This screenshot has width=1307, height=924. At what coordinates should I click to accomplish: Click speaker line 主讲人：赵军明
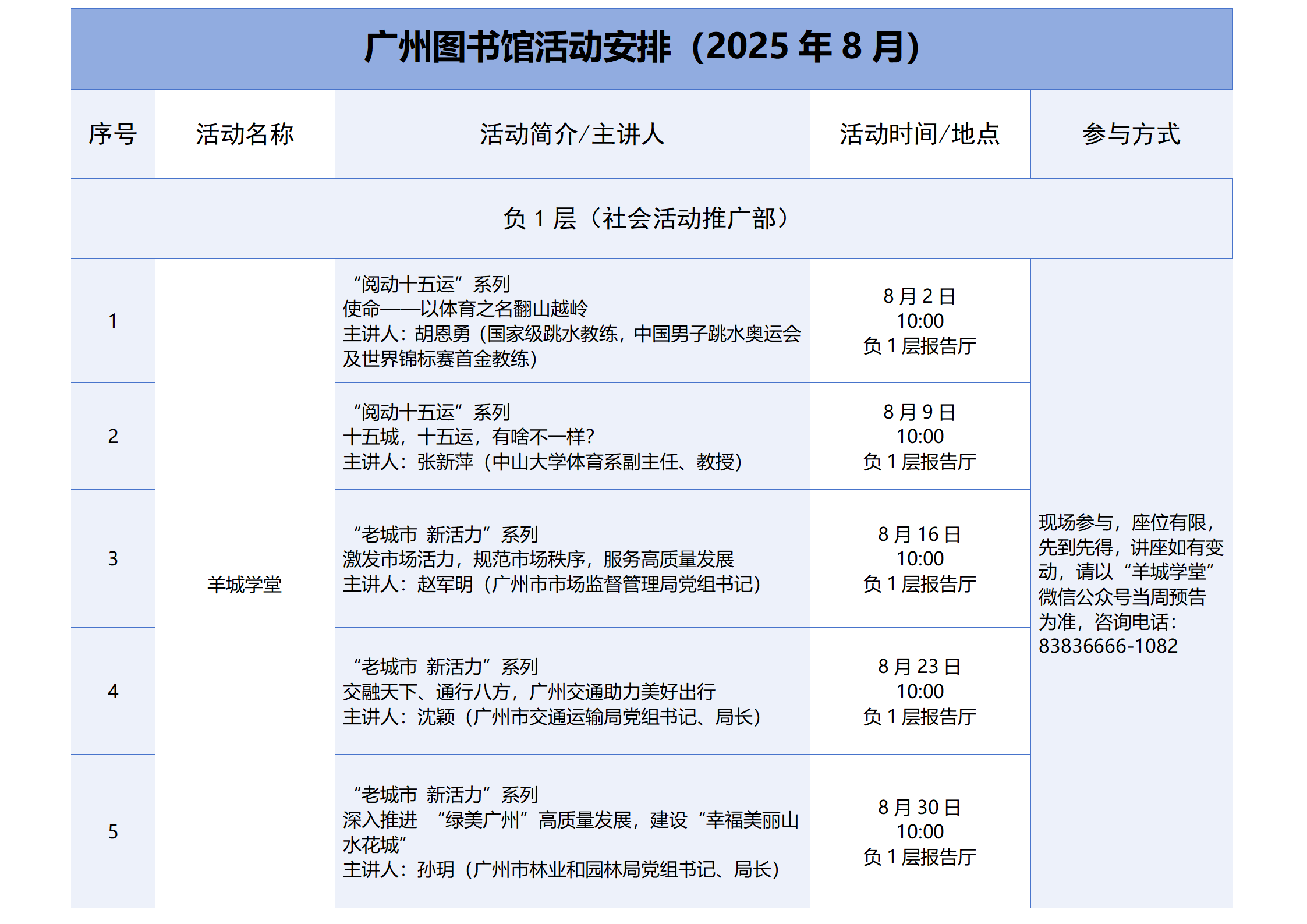point(552,584)
